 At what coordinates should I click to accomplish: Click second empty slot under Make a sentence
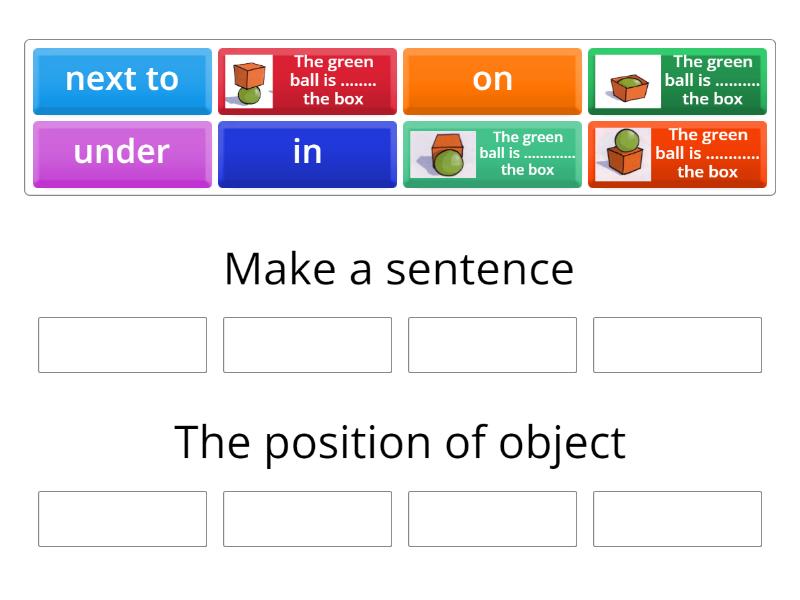tap(307, 345)
